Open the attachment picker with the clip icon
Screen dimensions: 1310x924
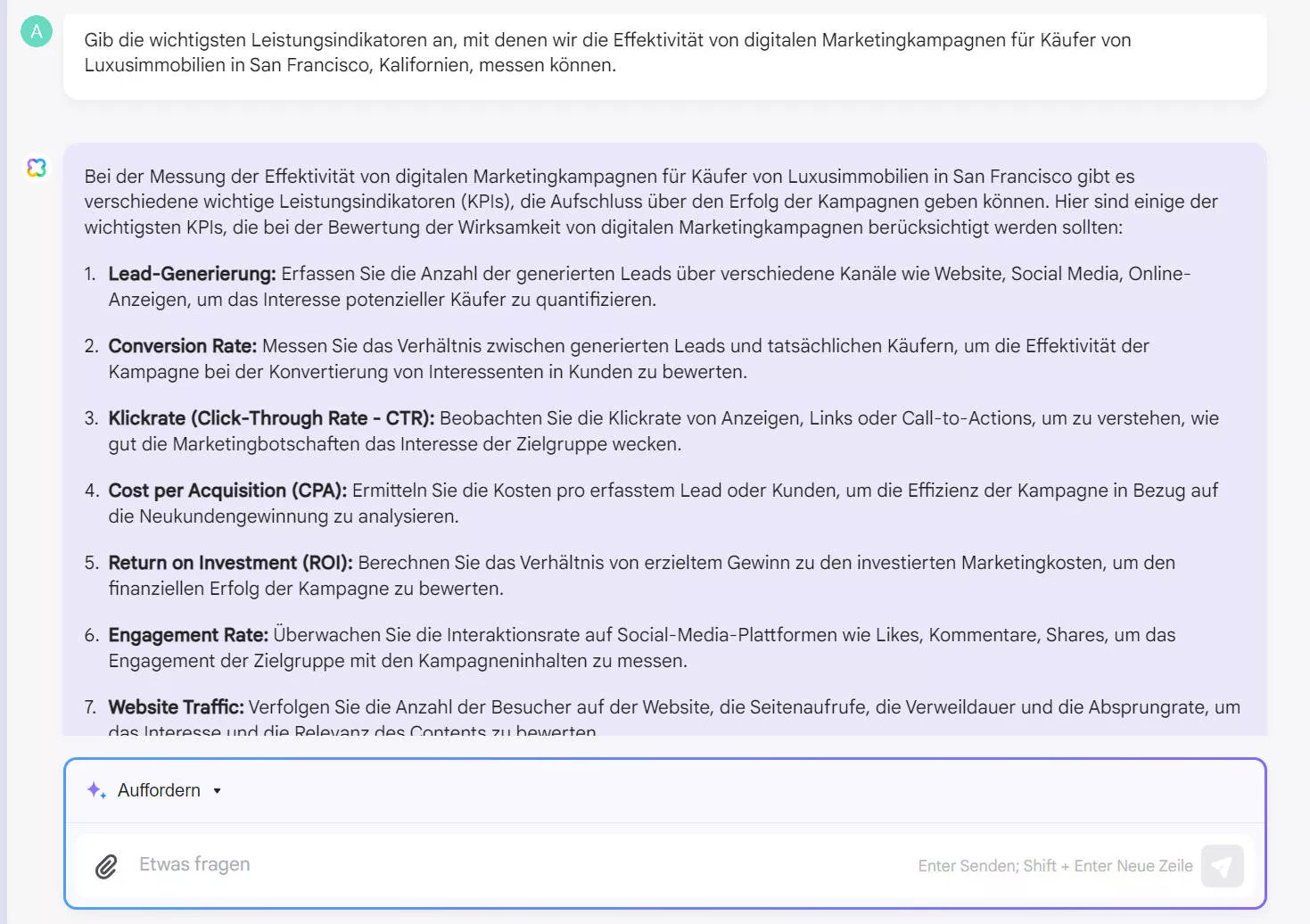(x=105, y=865)
